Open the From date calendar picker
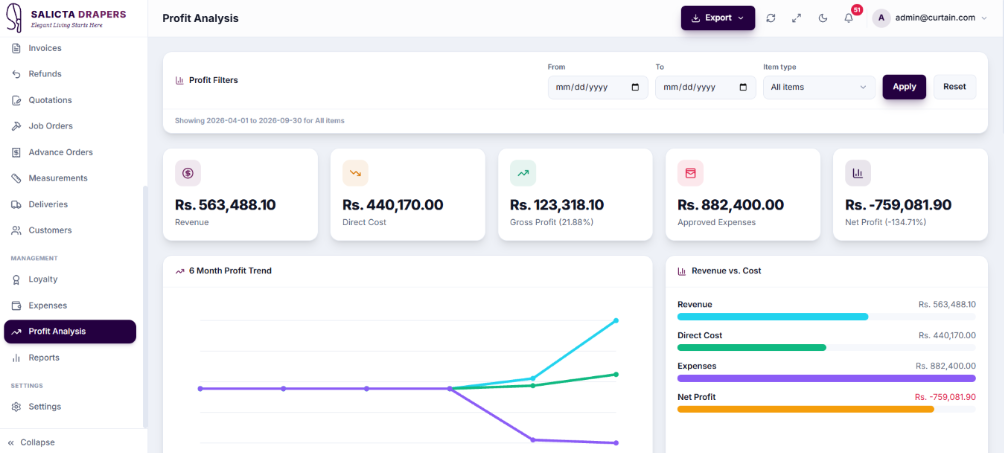This screenshot has height=453, width=1004. point(635,87)
